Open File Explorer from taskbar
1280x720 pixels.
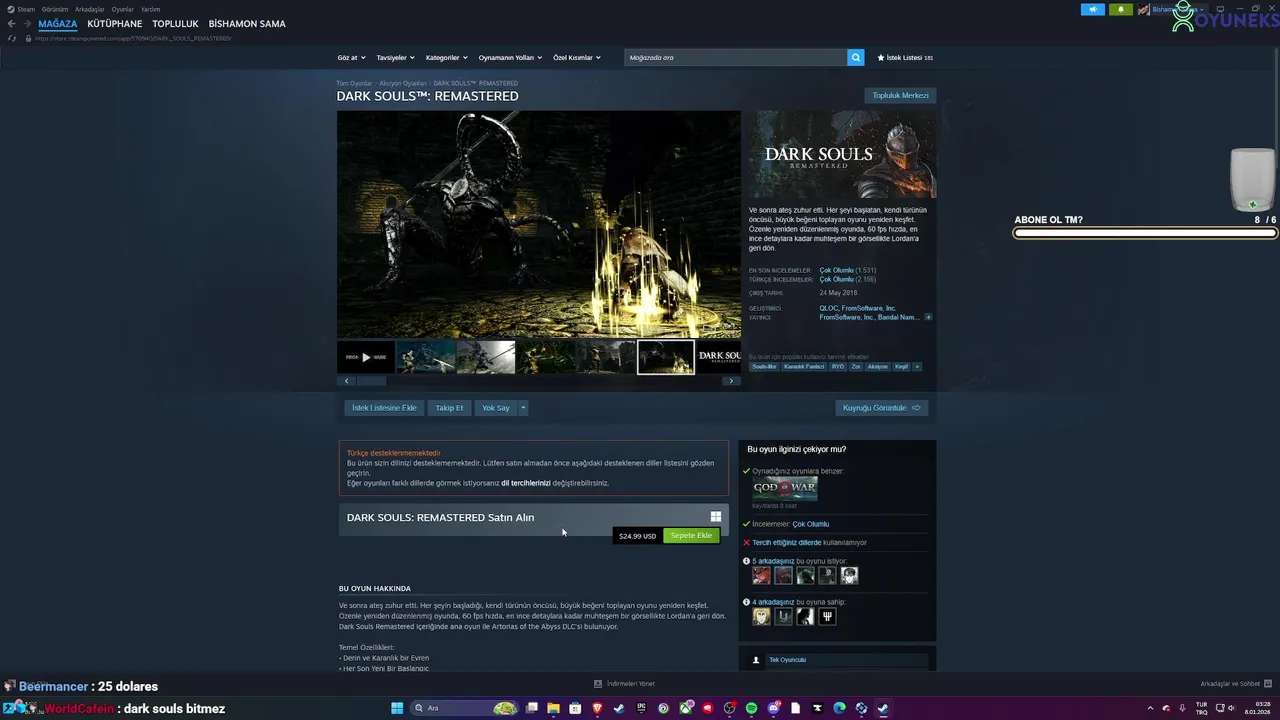coord(553,708)
